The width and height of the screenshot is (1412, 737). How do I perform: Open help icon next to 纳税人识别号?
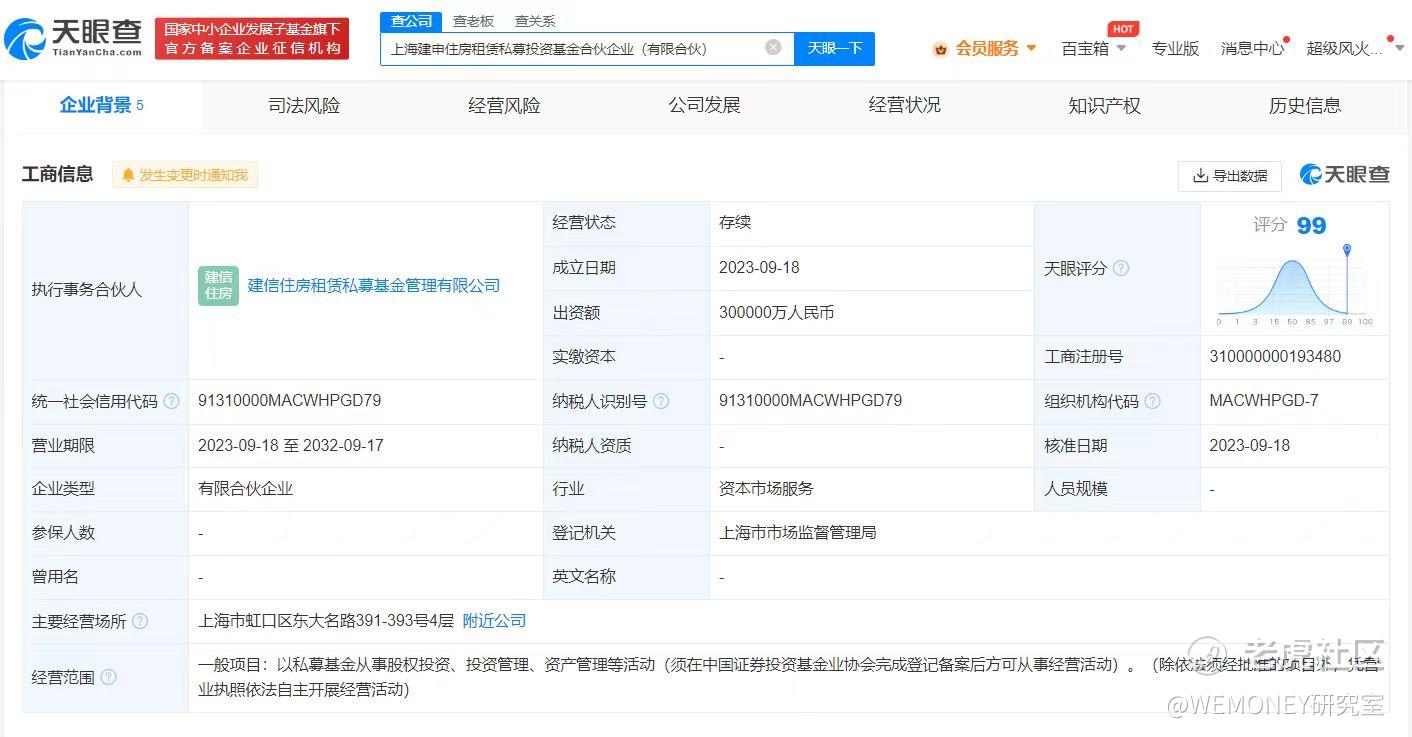[x=661, y=401]
